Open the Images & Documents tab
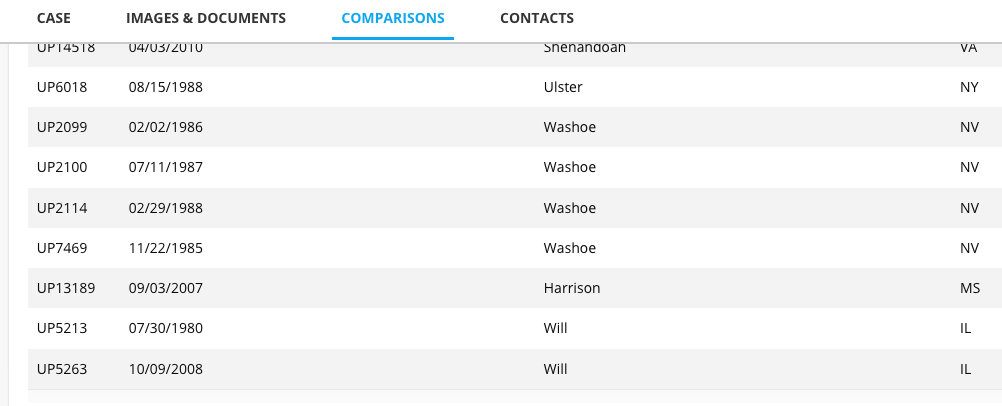 (206, 18)
